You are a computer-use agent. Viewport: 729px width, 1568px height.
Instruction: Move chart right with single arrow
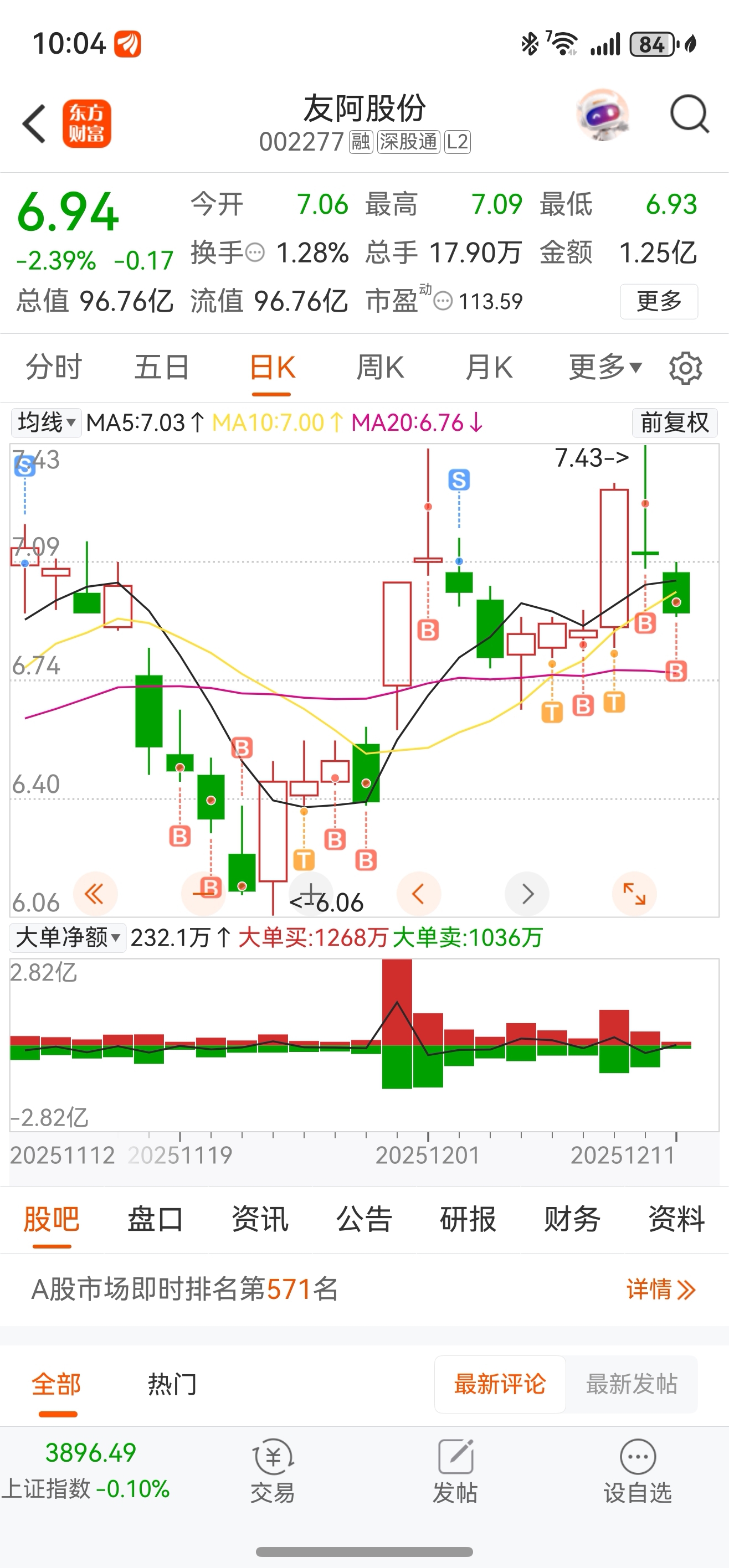point(527,894)
